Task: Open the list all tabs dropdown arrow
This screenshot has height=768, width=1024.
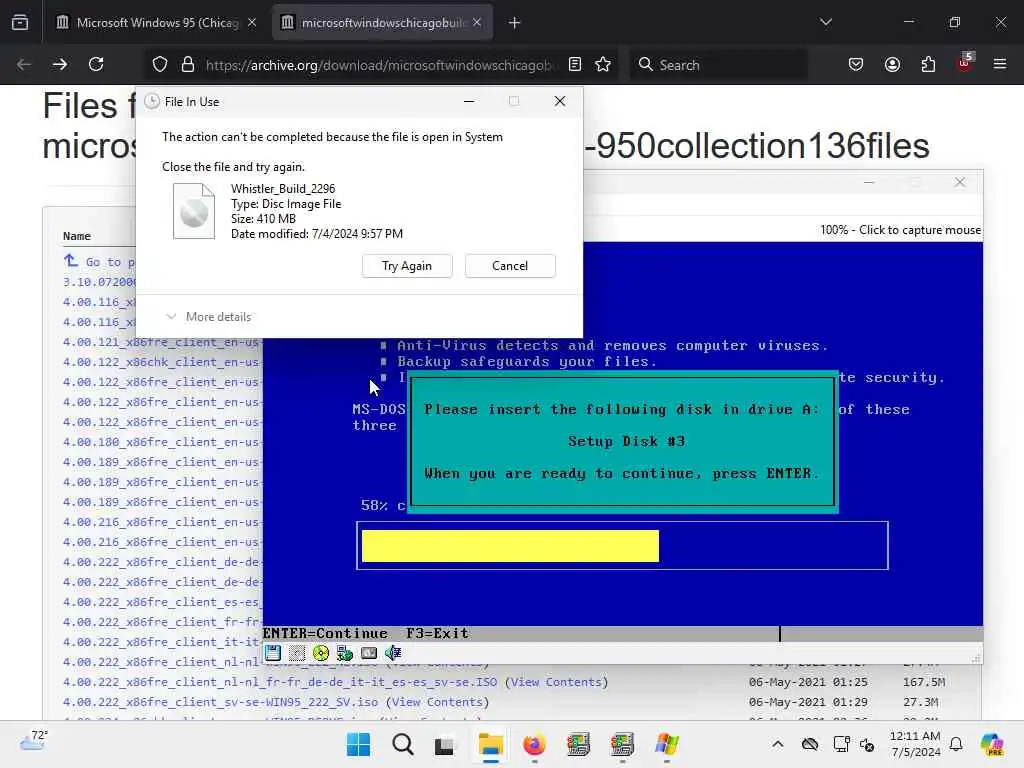Action: coord(825,22)
